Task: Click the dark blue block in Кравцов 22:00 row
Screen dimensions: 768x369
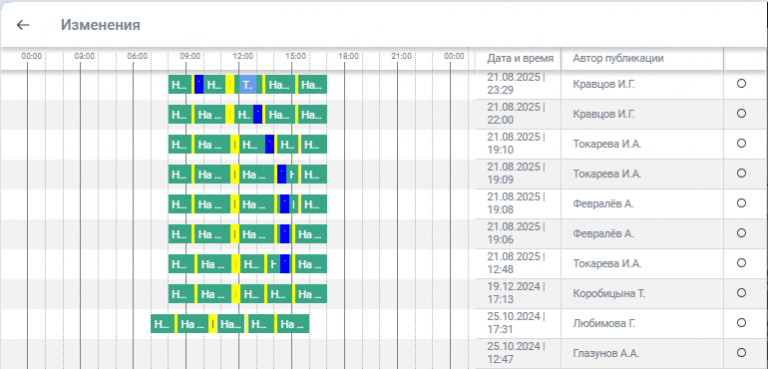Action: click(258, 114)
